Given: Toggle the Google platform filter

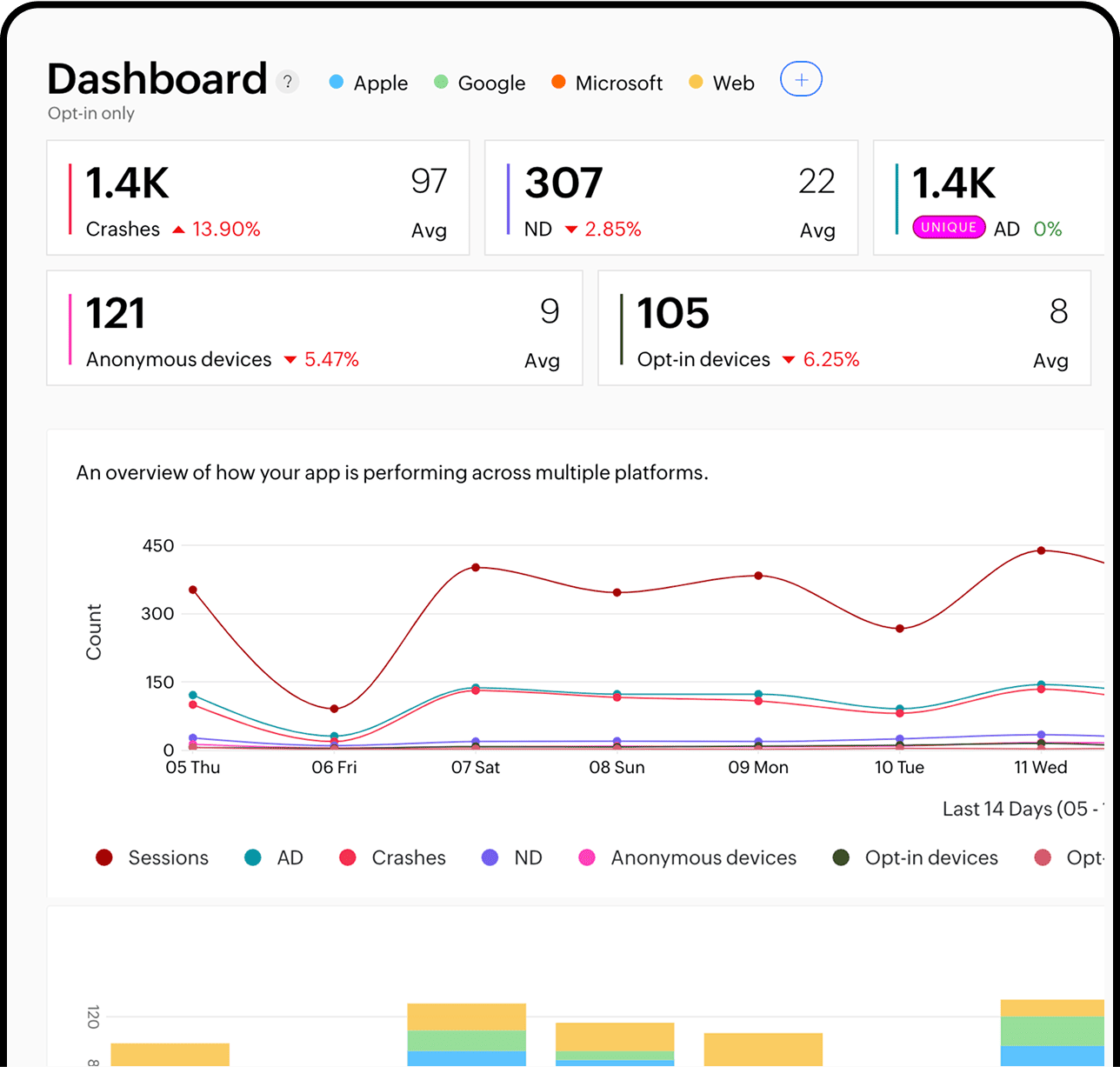Looking at the screenshot, I should coord(479,83).
